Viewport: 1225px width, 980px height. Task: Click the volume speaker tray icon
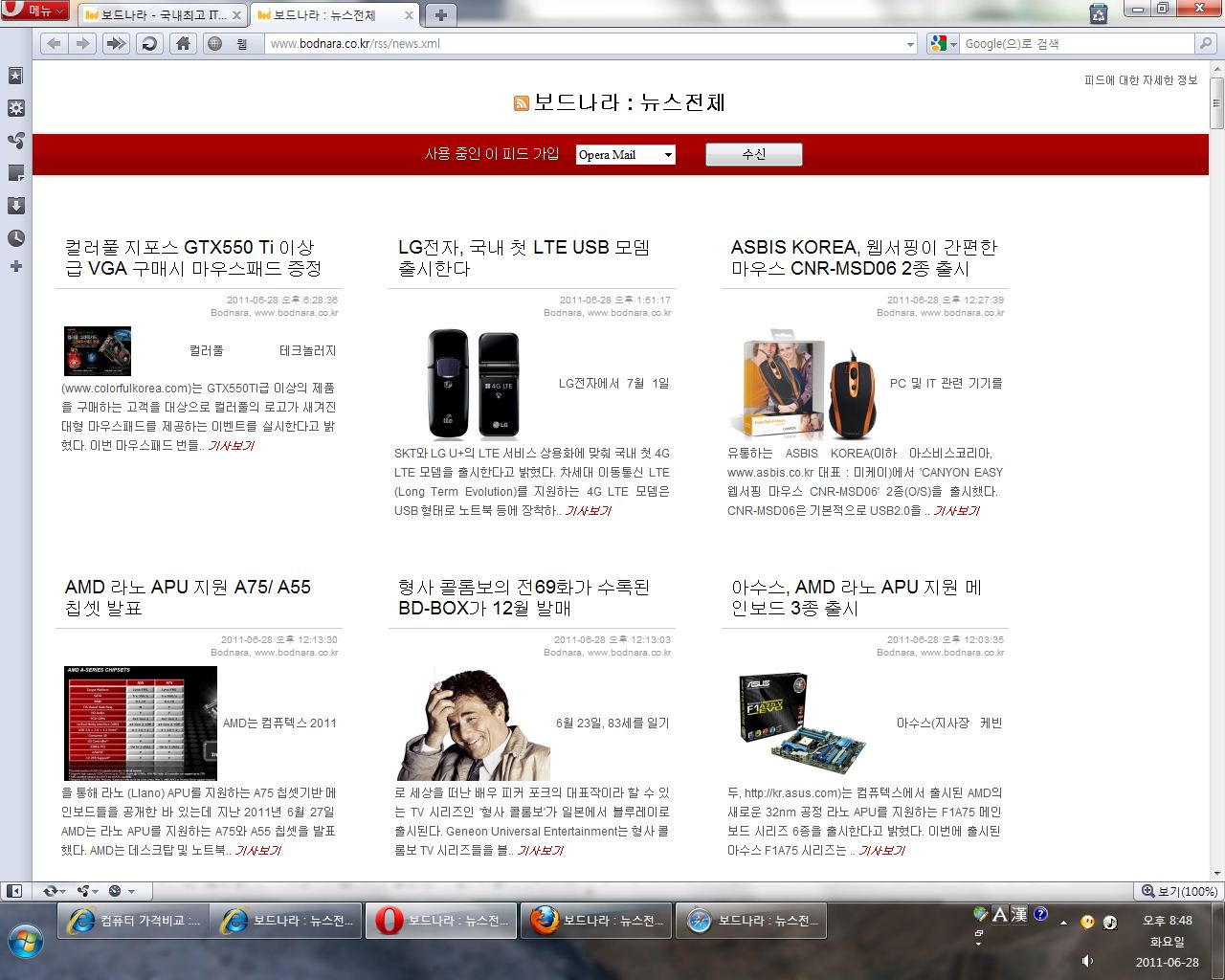1087,961
